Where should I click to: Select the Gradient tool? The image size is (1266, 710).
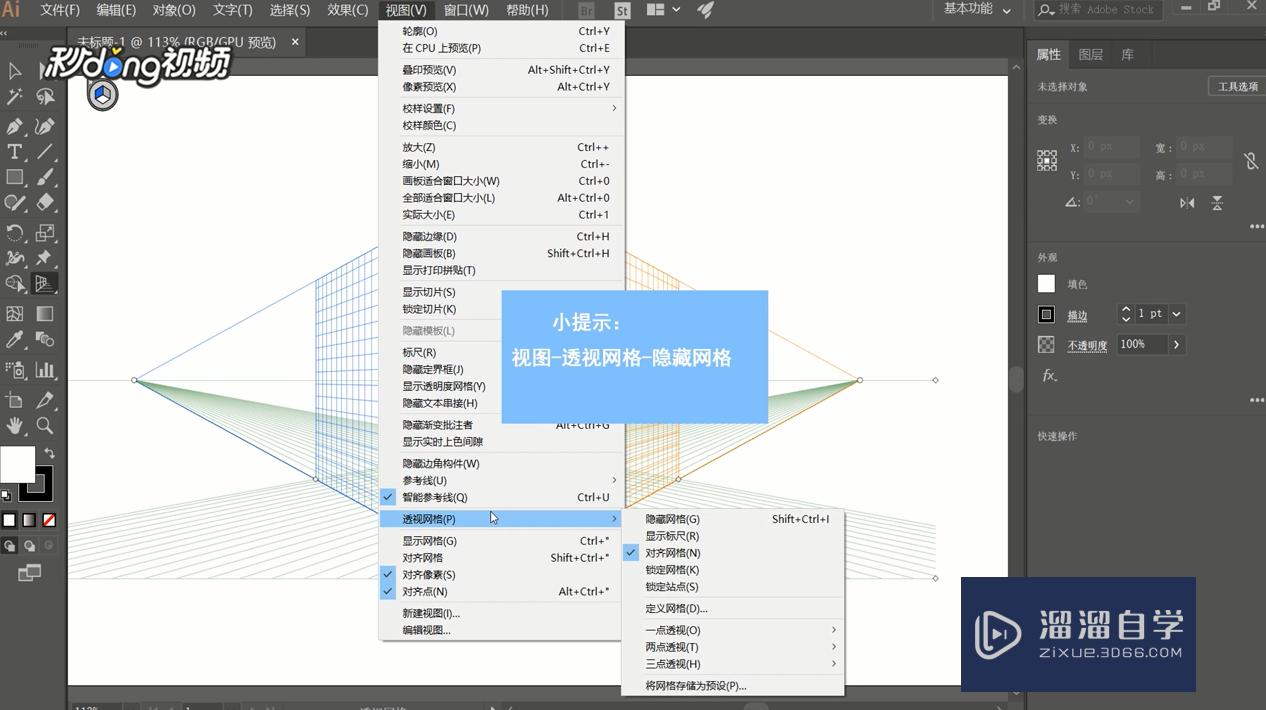(45, 314)
